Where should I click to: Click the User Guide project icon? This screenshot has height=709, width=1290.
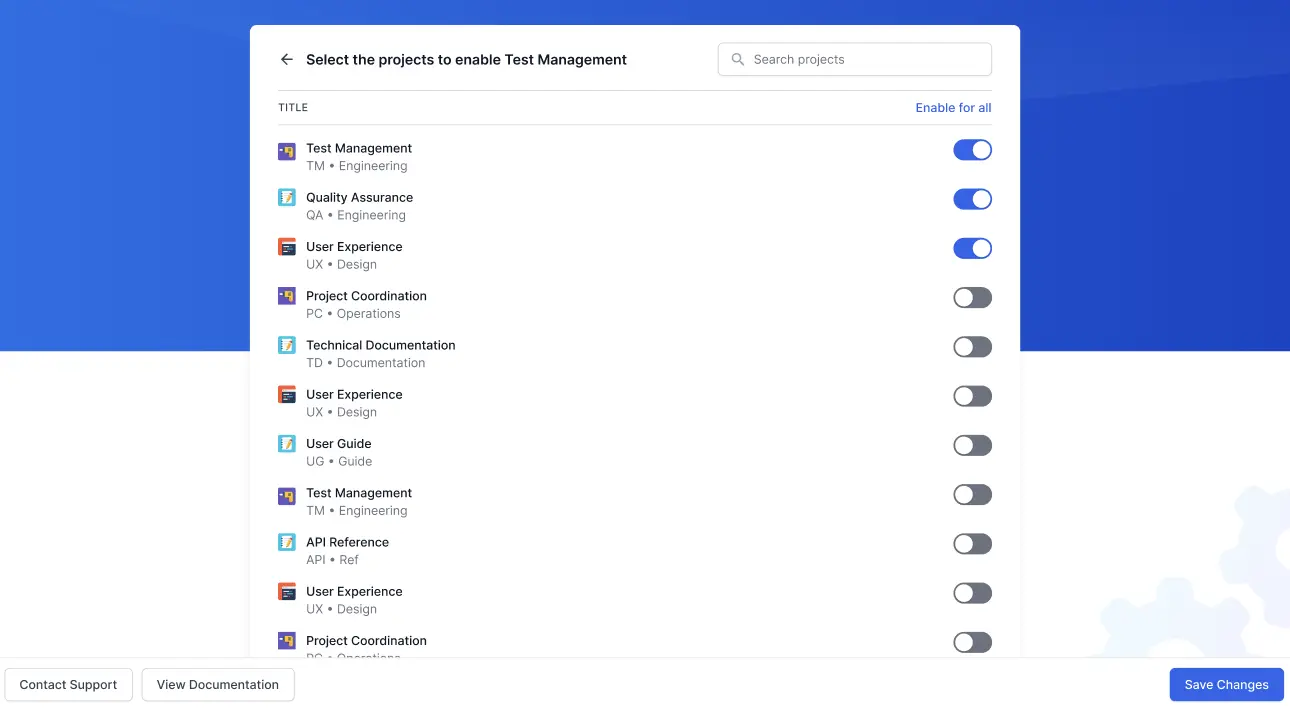[x=287, y=450]
